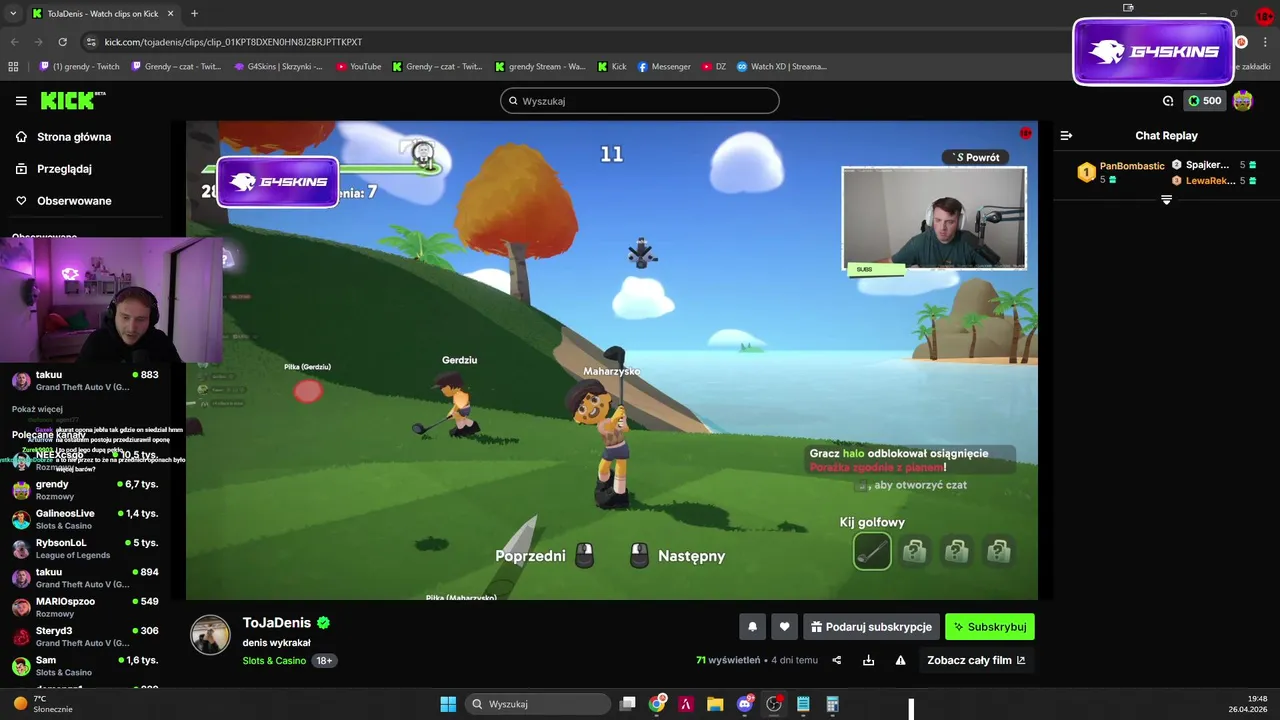This screenshot has width=1280, height=720.
Task: Open Discord from the taskbar
Action: coord(744,704)
